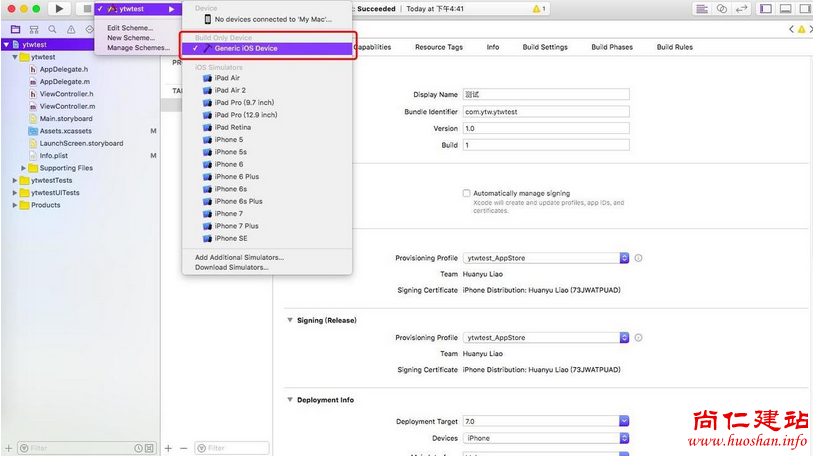Open the Build Settings tab
The width and height of the screenshot is (813, 460).
click(545, 47)
